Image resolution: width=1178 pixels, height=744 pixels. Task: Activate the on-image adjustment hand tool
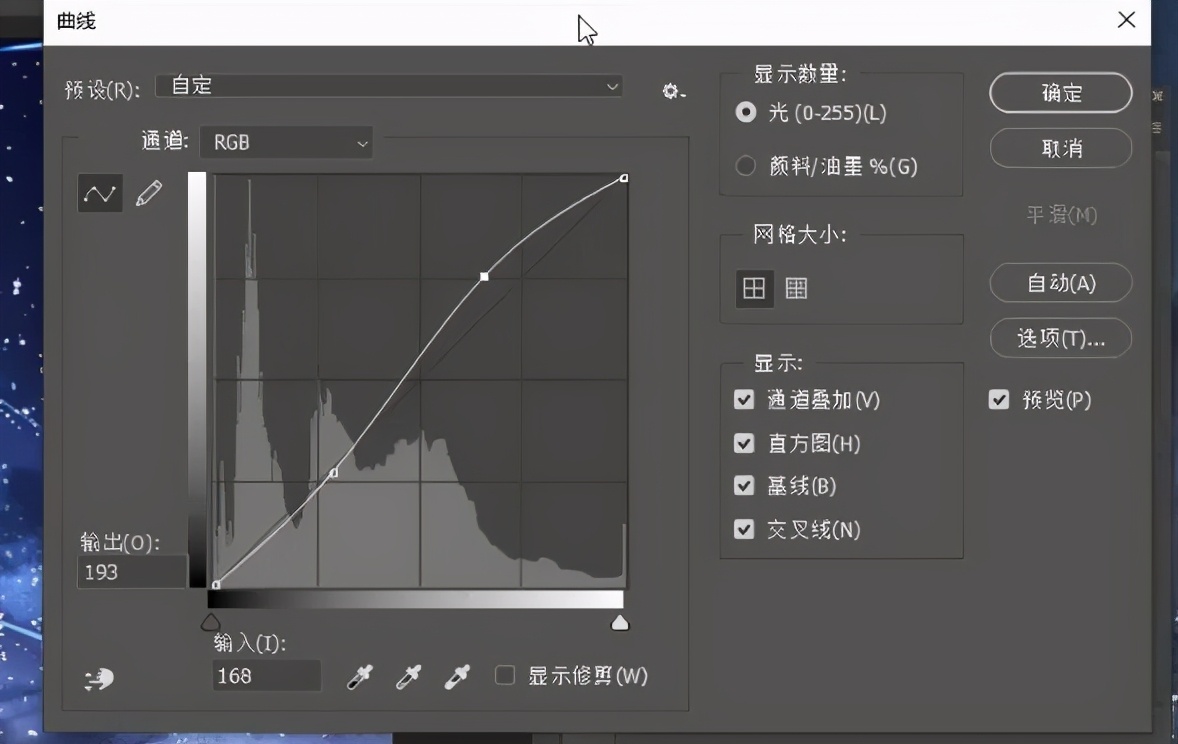(x=99, y=679)
